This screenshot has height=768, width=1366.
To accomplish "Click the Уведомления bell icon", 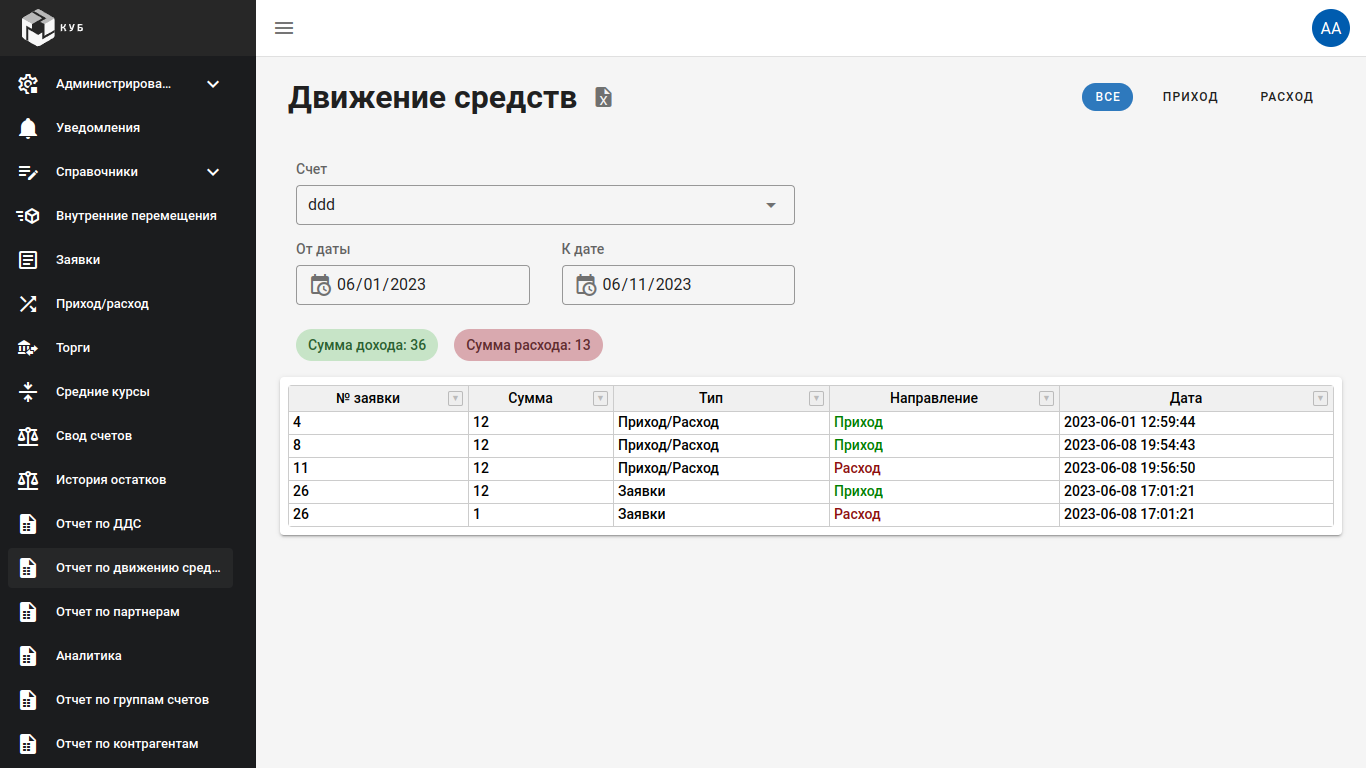I will pyautogui.click(x=28, y=128).
